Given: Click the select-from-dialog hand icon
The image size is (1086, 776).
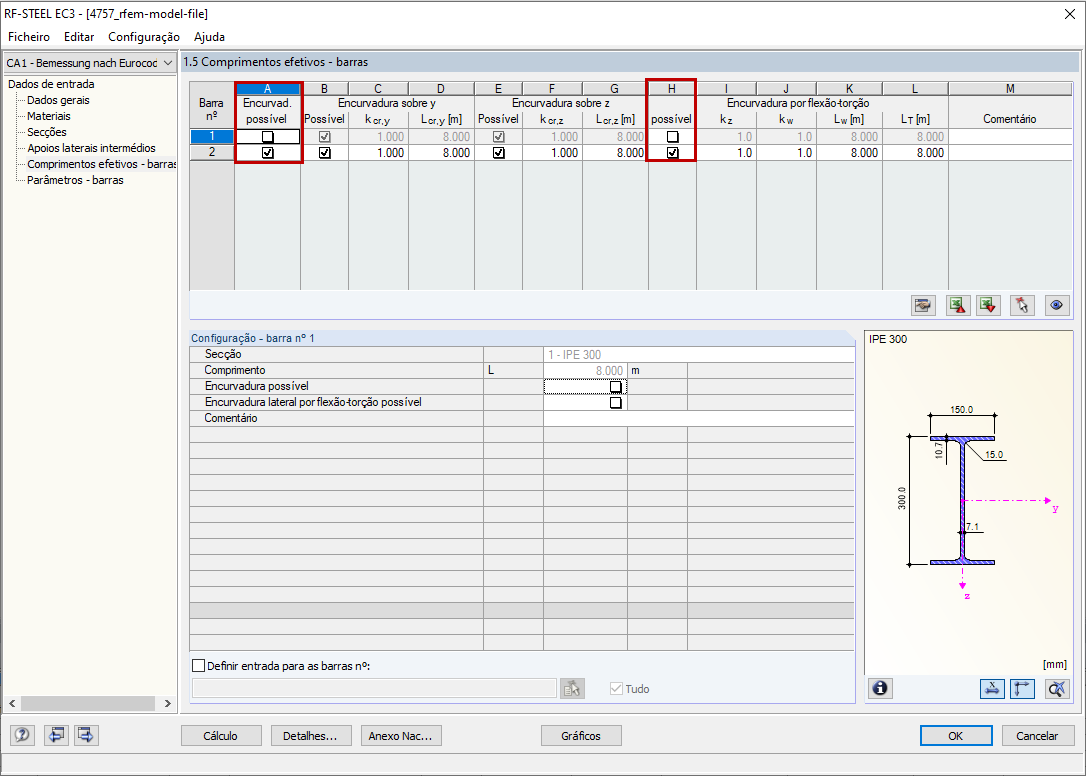Looking at the screenshot, I should tap(922, 306).
